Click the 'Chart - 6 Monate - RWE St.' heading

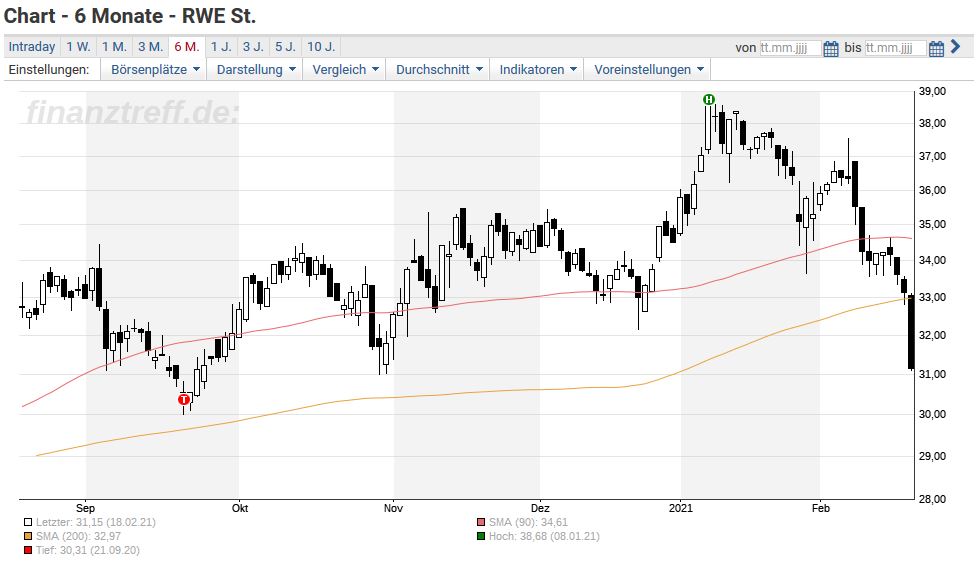pos(130,16)
